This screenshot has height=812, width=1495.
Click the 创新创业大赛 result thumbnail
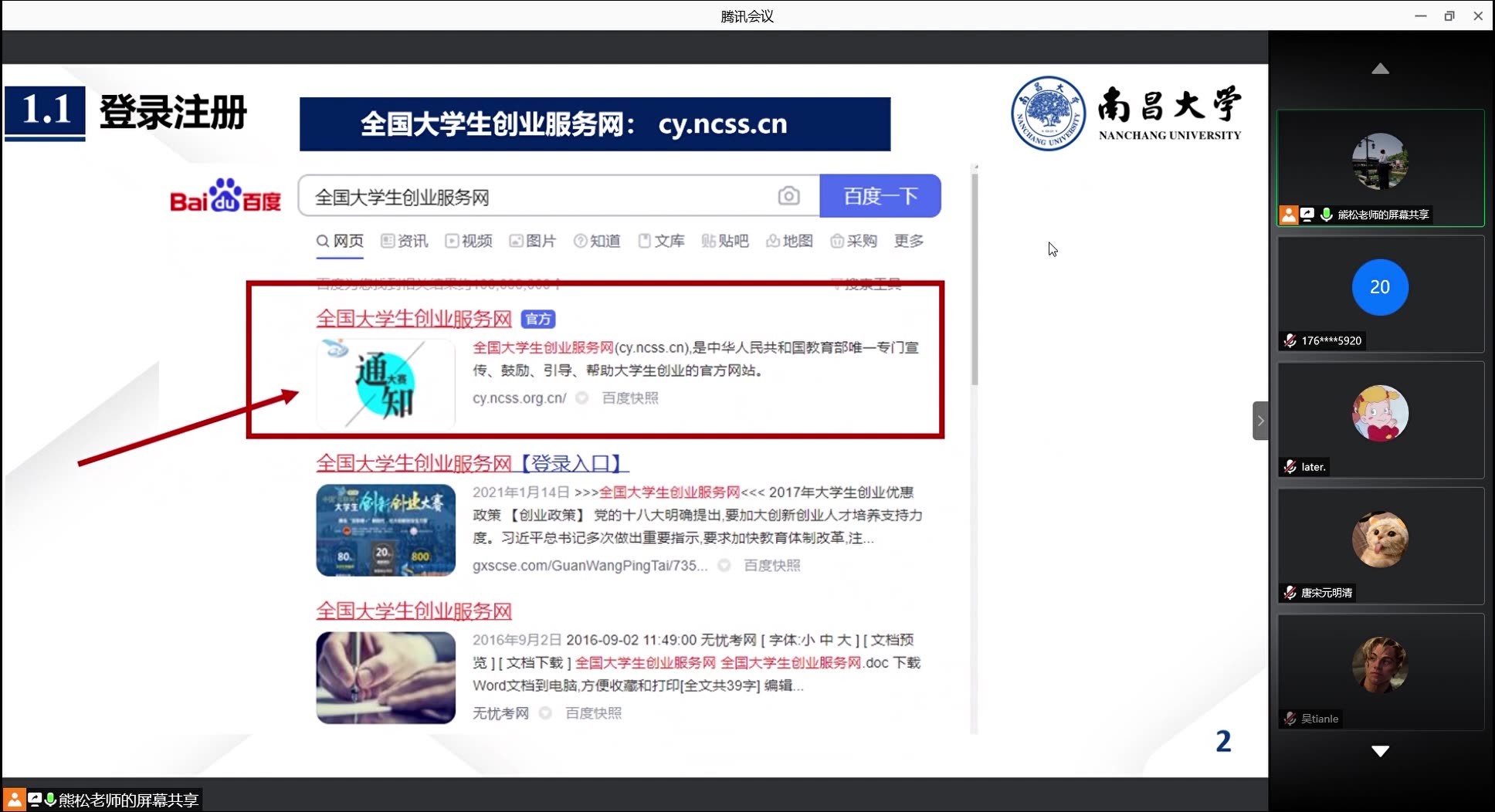point(385,530)
